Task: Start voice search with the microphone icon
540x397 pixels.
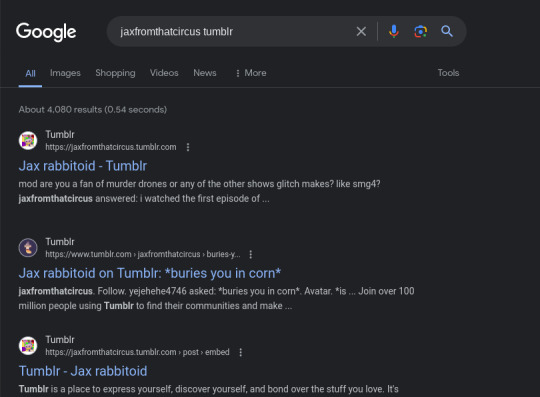Action: (394, 31)
